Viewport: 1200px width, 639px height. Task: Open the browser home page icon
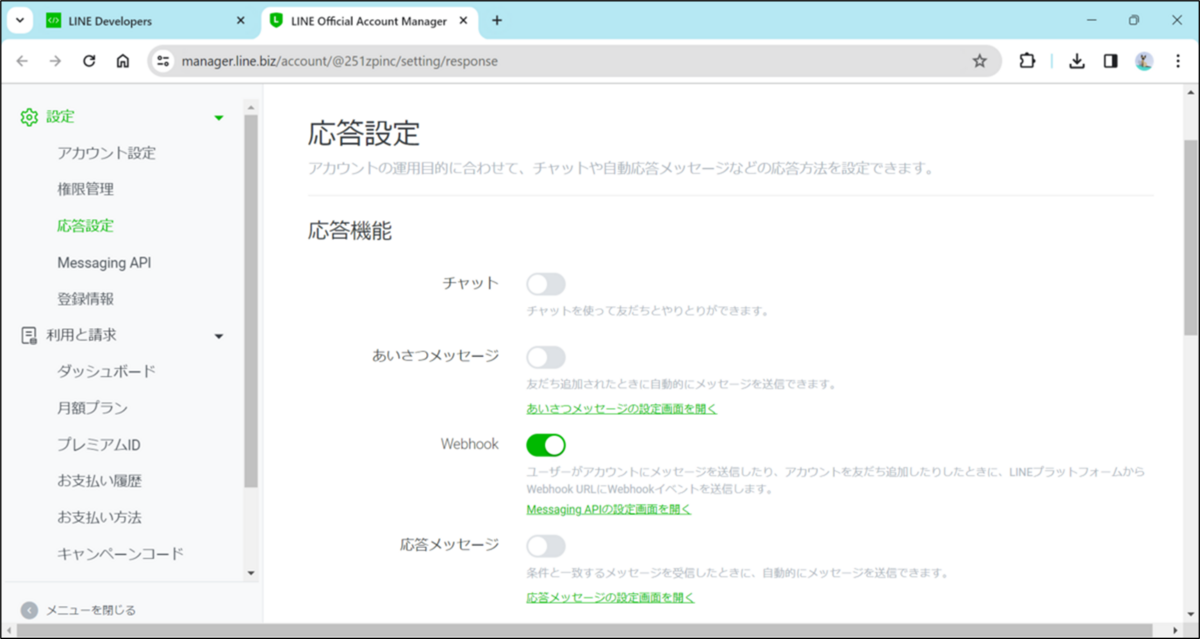pos(122,61)
